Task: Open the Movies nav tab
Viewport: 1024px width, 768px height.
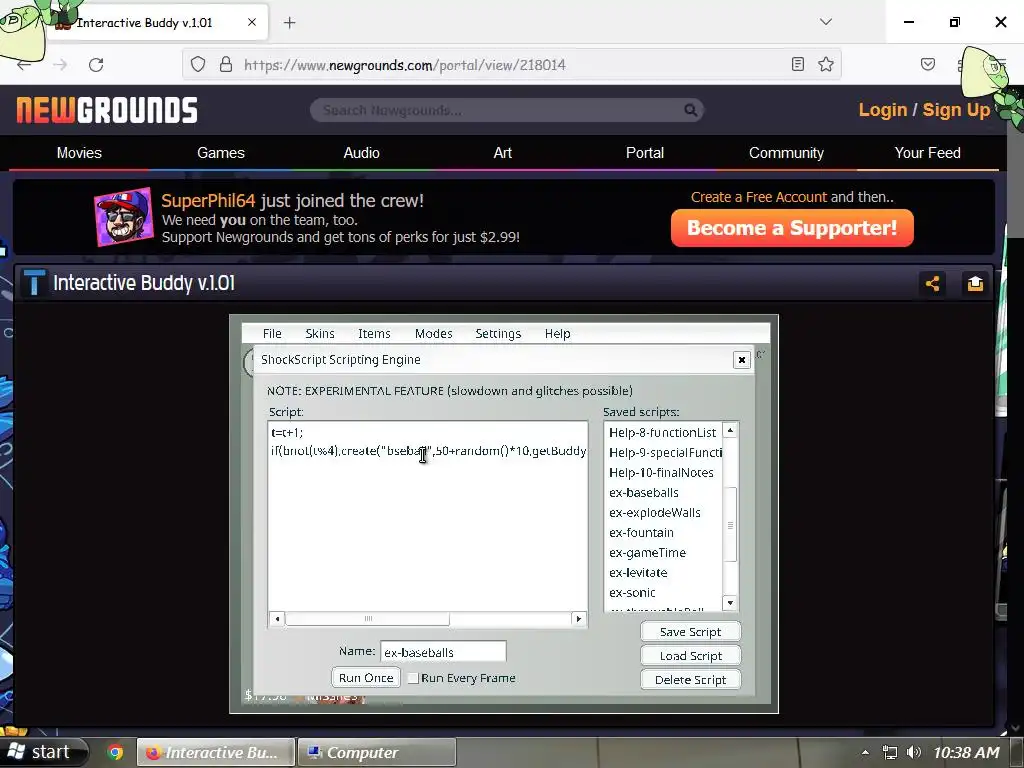Action: point(79,153)
